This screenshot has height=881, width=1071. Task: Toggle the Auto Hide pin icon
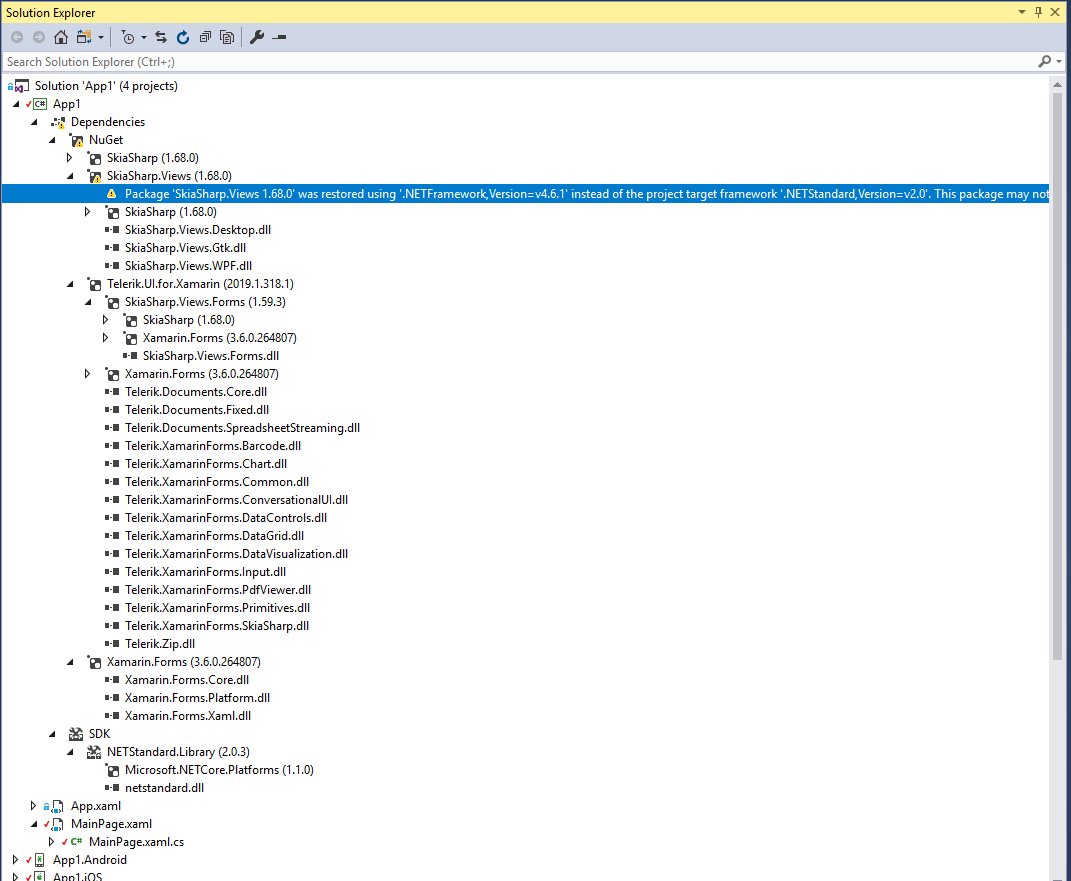point(1038,12)
